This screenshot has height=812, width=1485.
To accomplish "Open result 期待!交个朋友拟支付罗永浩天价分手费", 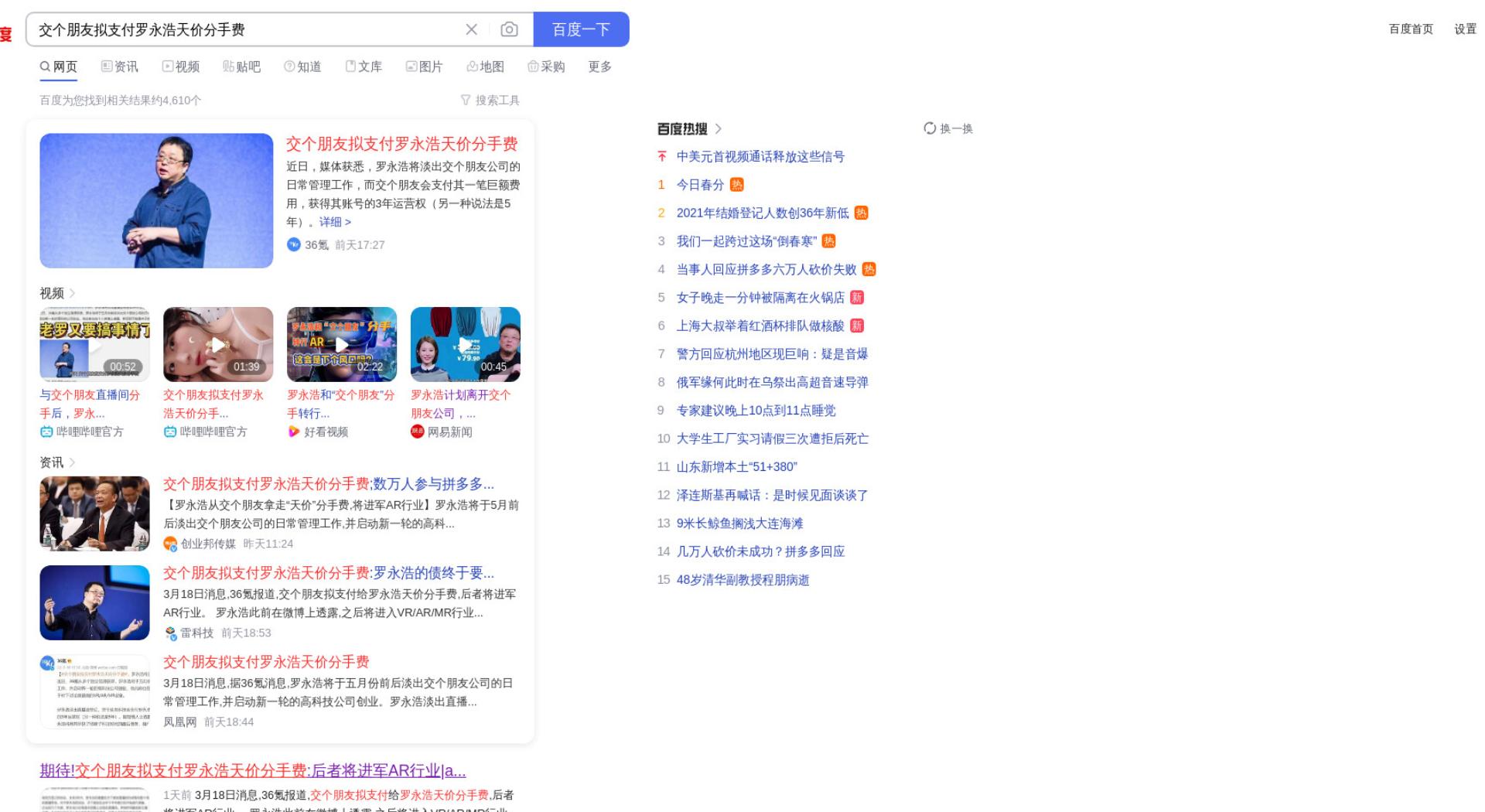I will (253, 771).
